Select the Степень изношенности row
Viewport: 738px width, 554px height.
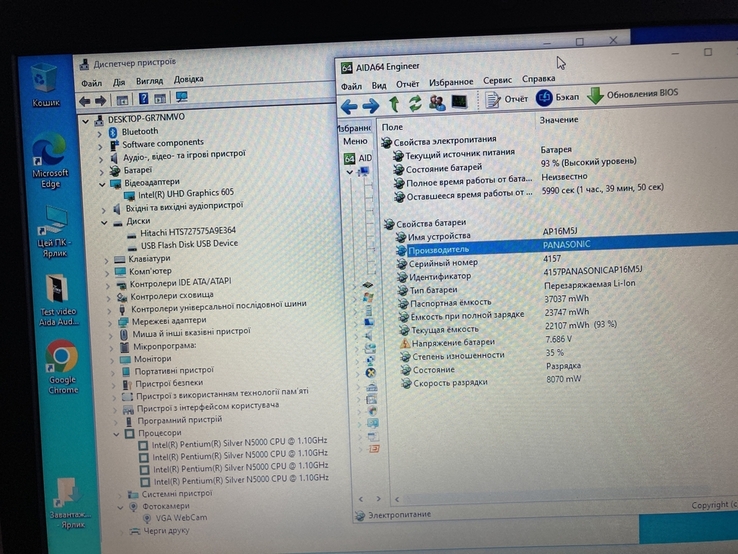click(x=481, y=354)
